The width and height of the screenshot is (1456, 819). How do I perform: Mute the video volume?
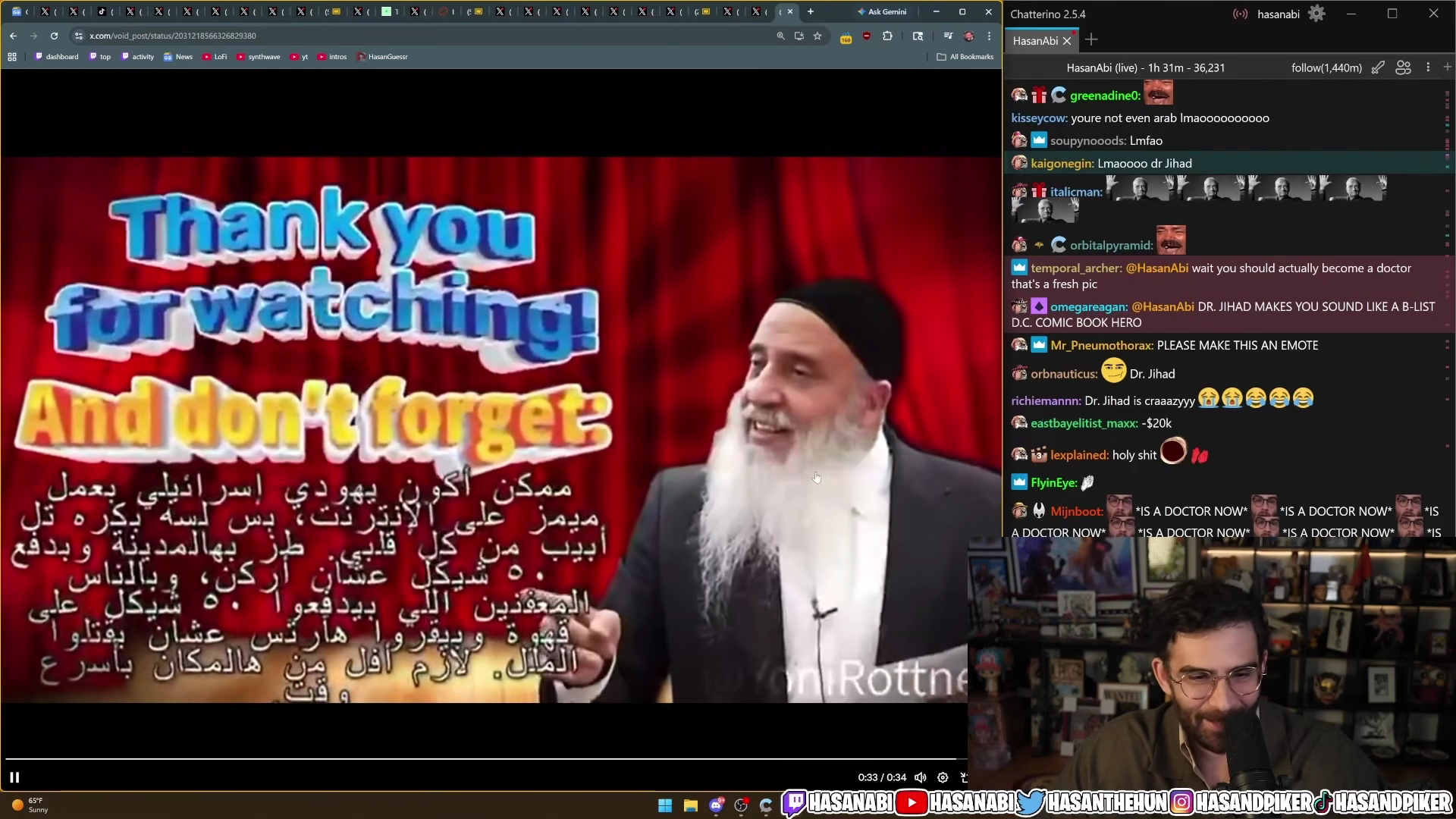pos(920,777)
